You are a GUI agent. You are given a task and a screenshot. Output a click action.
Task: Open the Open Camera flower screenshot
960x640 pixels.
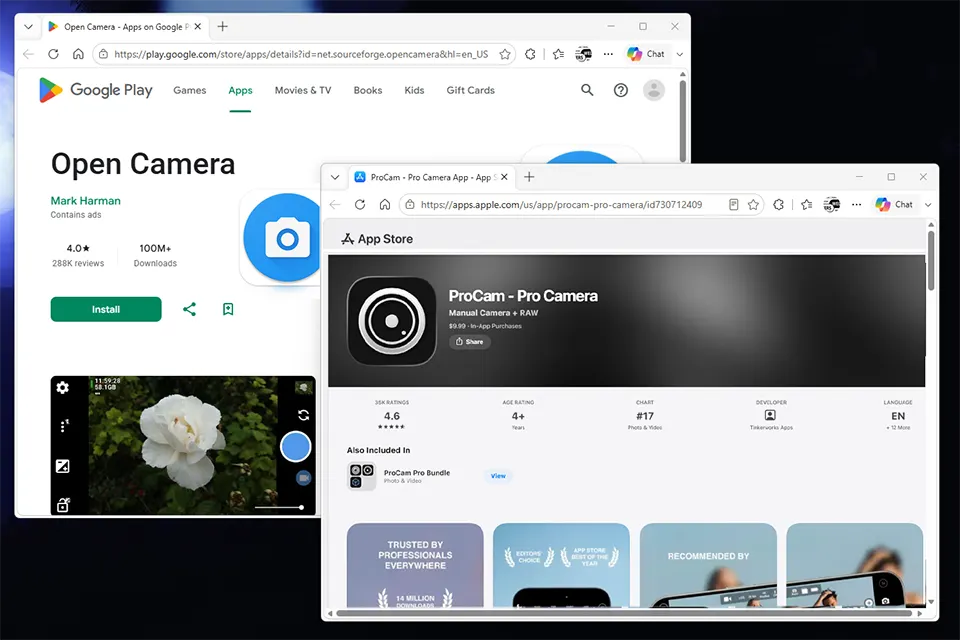[x=183, y=445]
